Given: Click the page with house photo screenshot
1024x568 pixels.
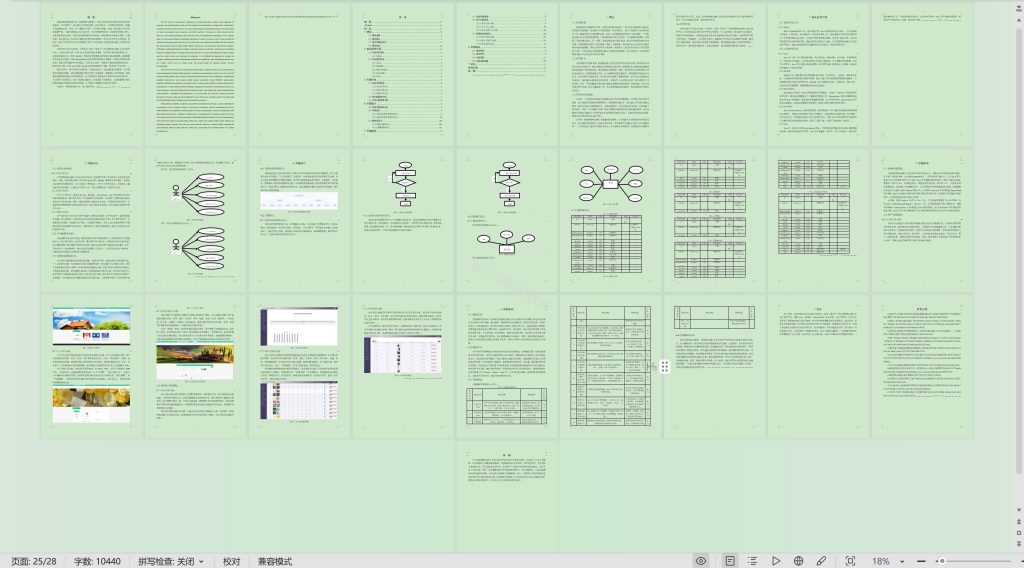Looking at the screenshot, I should click(91, 366).
